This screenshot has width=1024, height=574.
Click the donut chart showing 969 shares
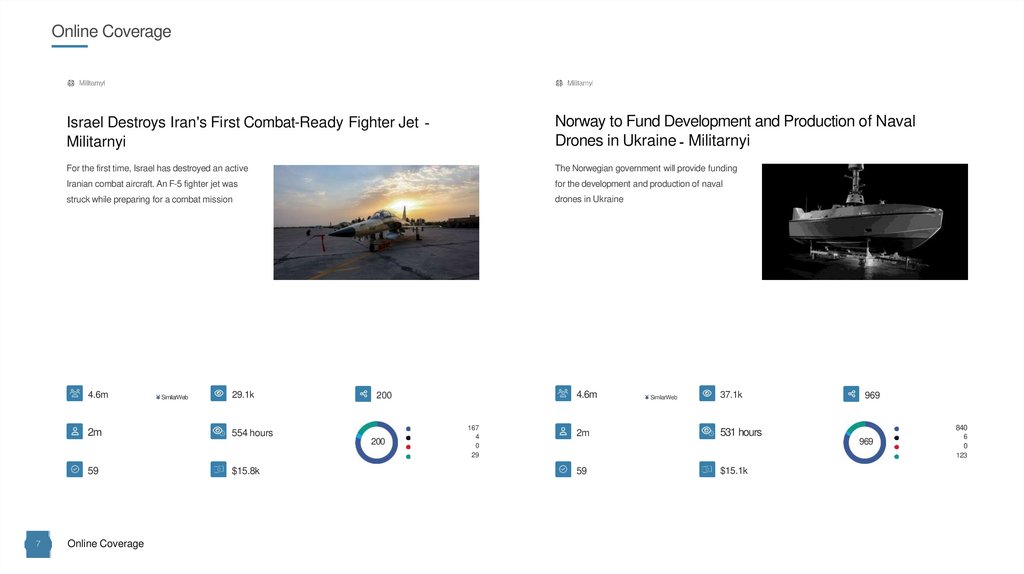coord(865,442)
